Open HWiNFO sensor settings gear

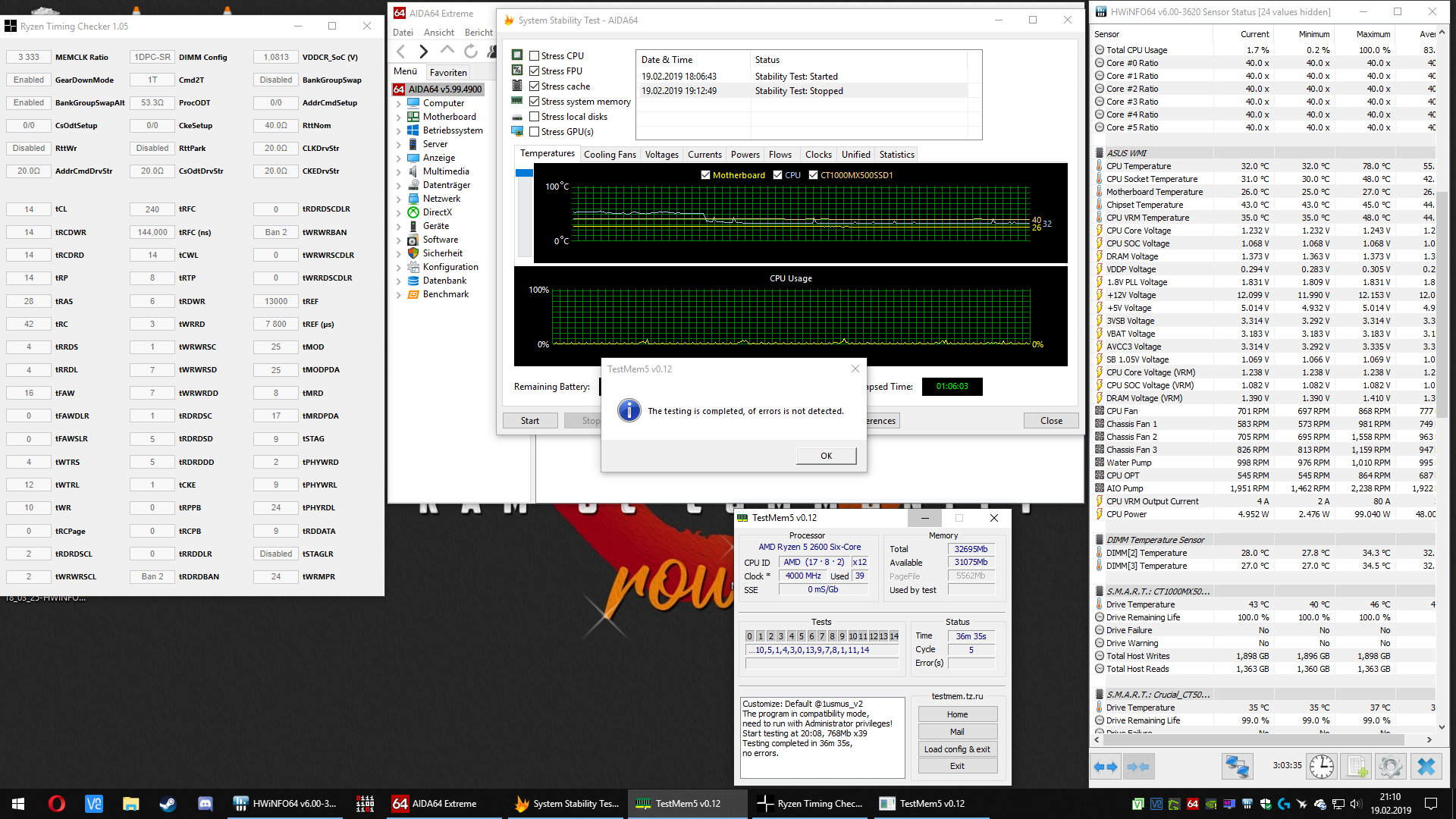click(1390, 767)
